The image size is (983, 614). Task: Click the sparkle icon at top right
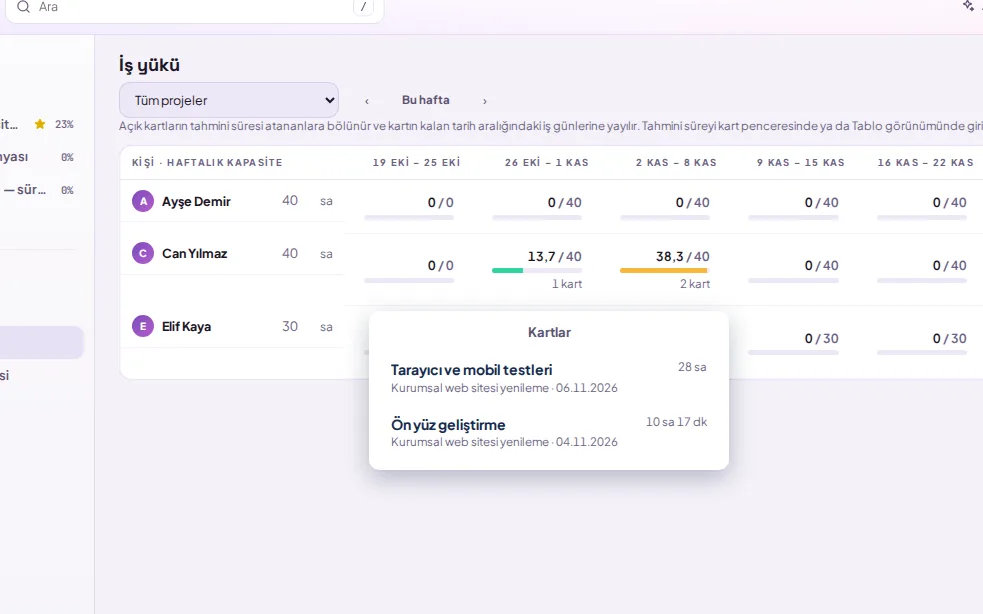pyautogui.click(x=969, y=6)
